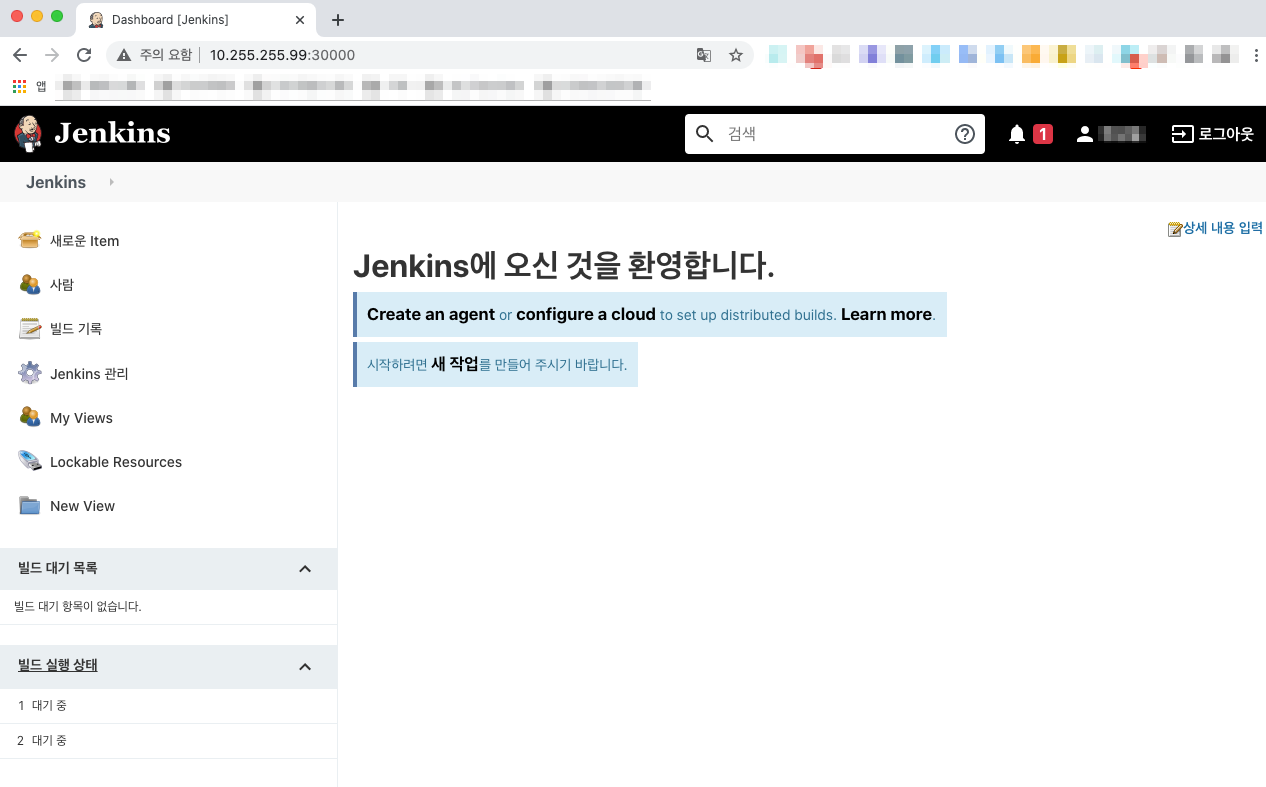Open Chrome three-dot menu
The height and width of the screenshot is (787, 1266).
[1256, 55]
